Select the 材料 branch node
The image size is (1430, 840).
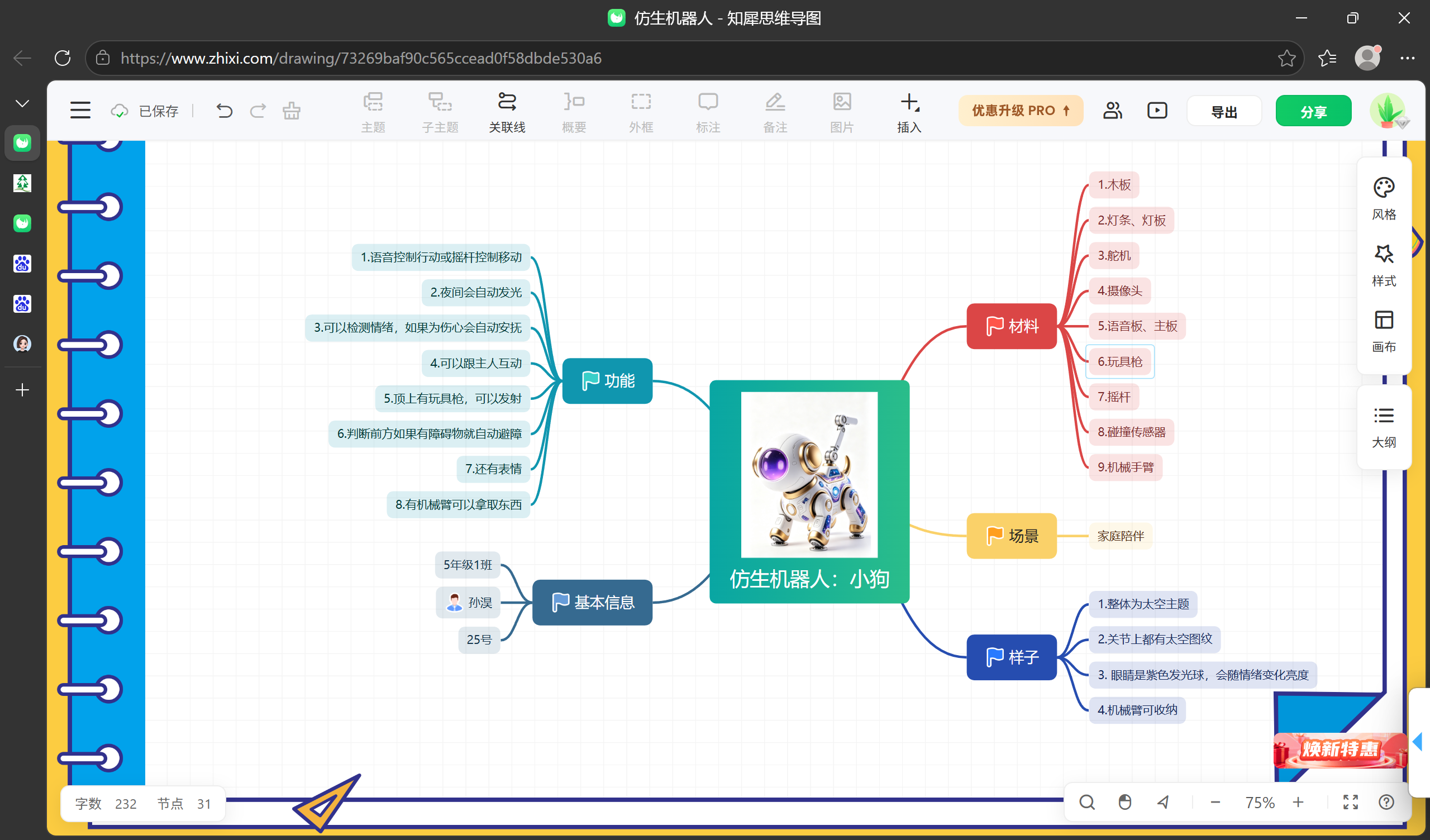coord(1012,326)
